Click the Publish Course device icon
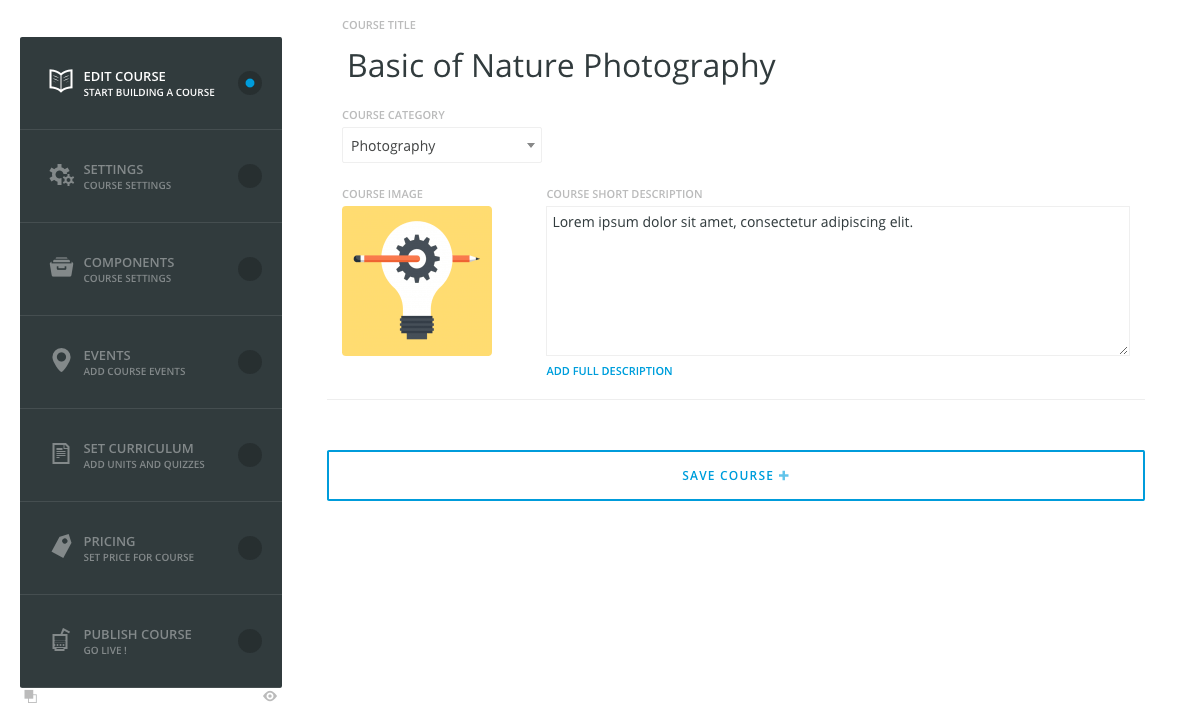Screen dimensions: 1197x711 pyautogui.click(x=61, y=640)
